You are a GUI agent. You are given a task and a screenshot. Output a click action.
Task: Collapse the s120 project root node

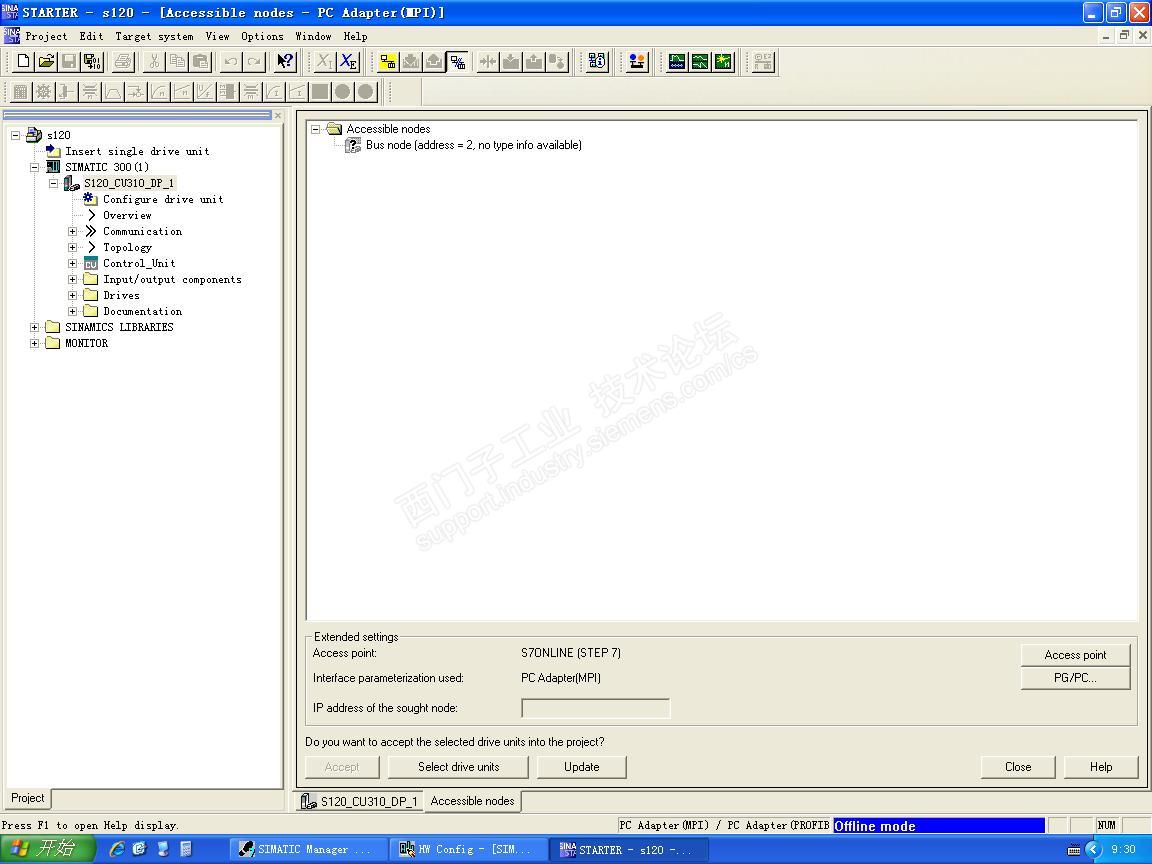point(15,135)
